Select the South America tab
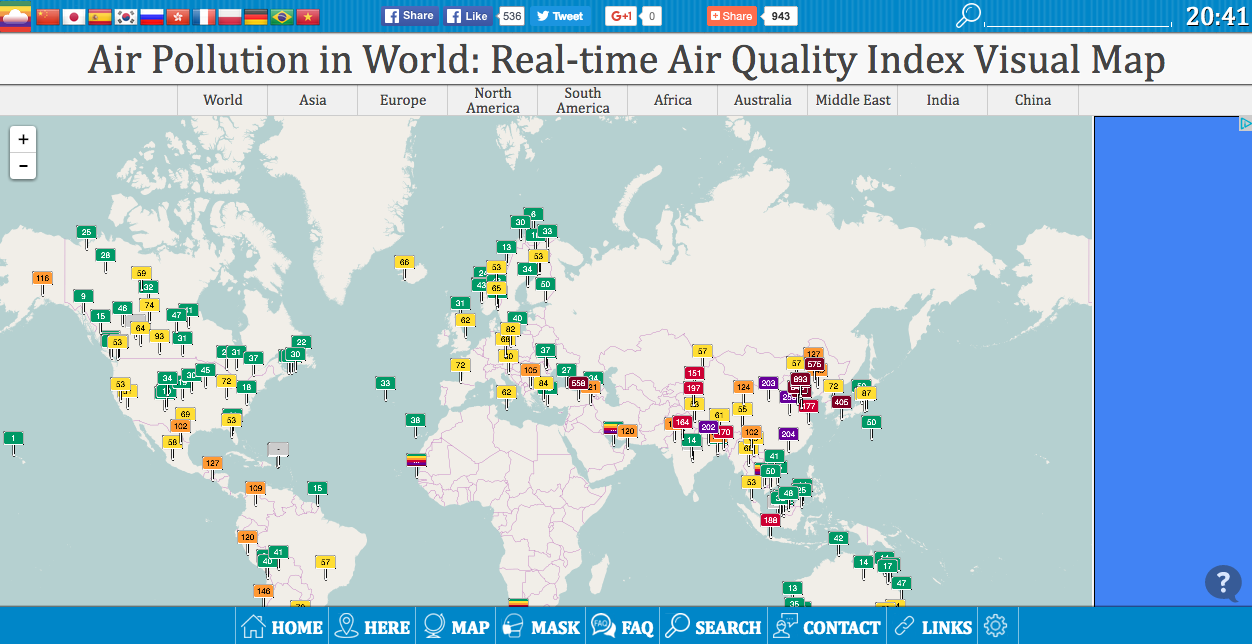 (582, 100)
